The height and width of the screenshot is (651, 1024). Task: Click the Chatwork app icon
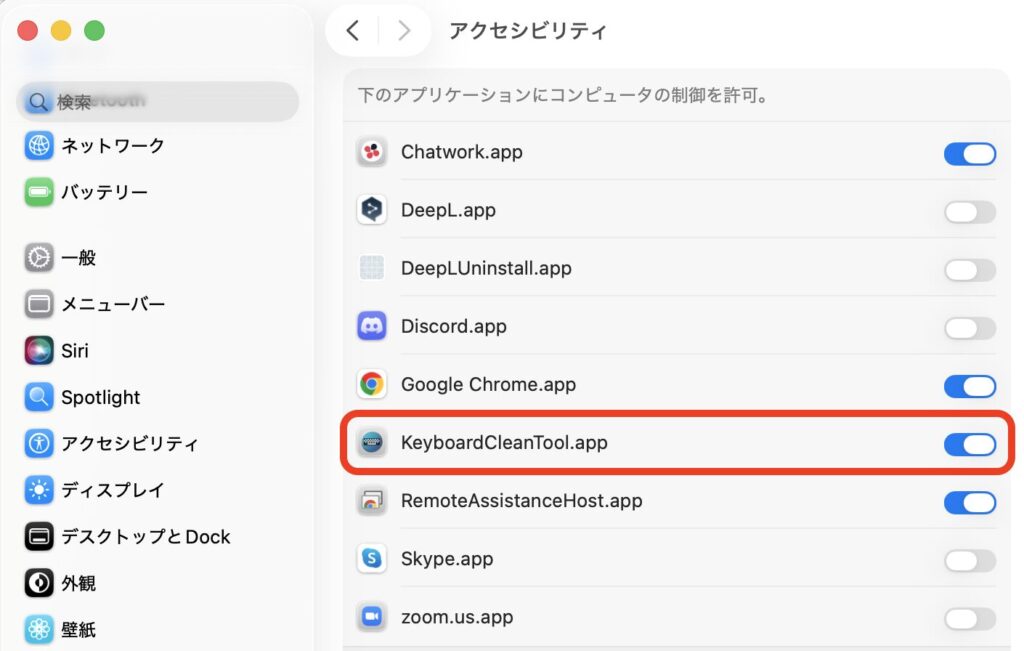[372, 152]
